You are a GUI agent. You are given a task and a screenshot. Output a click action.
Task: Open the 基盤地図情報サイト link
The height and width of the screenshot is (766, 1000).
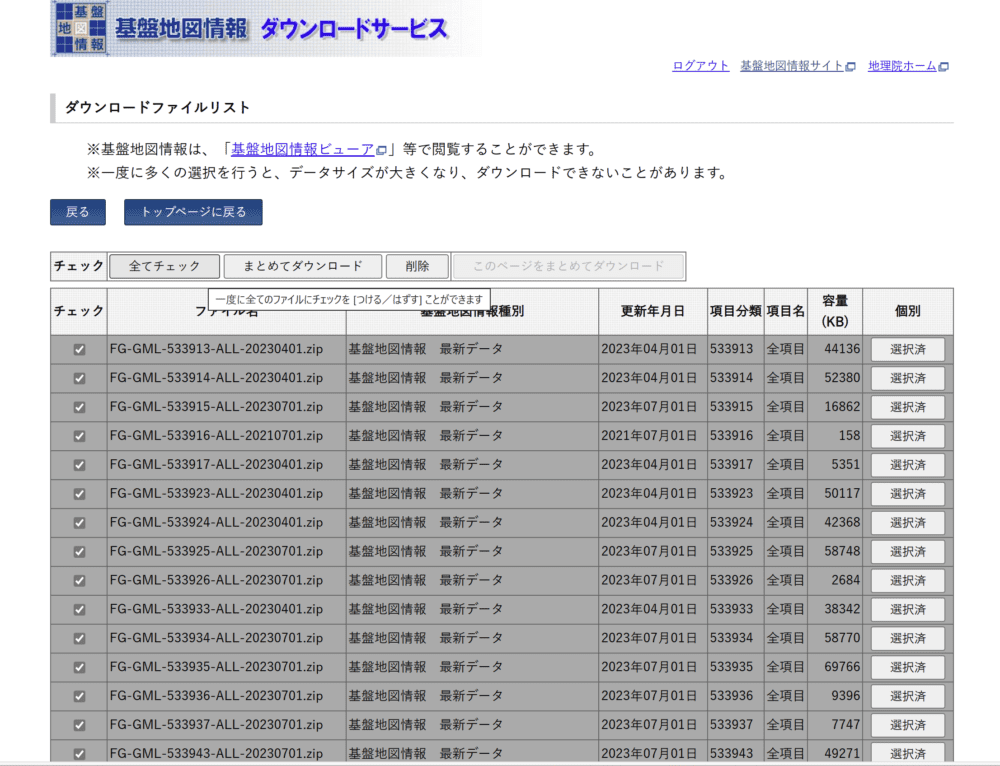[797, 66]
